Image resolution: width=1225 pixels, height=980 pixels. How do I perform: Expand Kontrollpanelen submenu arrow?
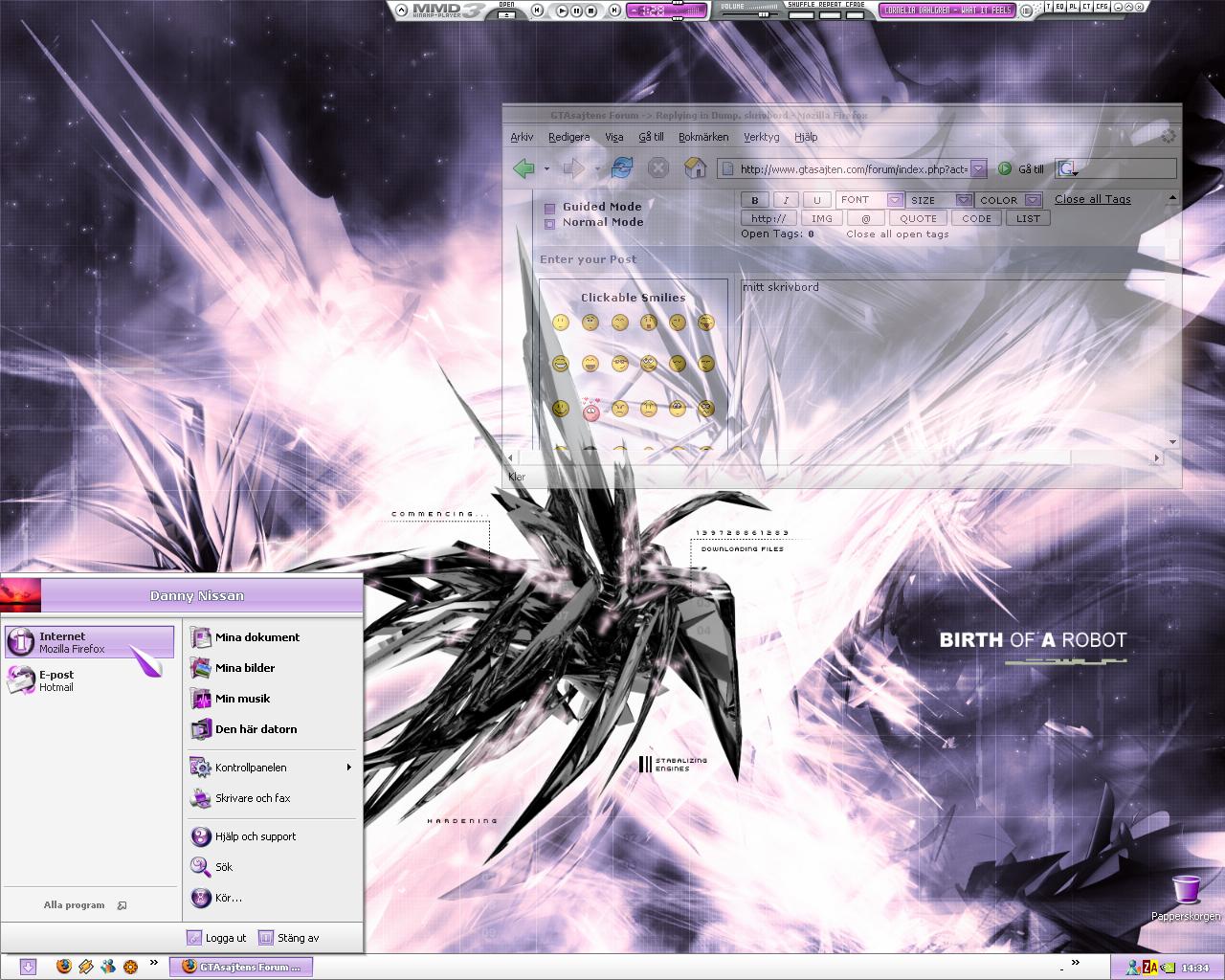(x=349, y=768)
